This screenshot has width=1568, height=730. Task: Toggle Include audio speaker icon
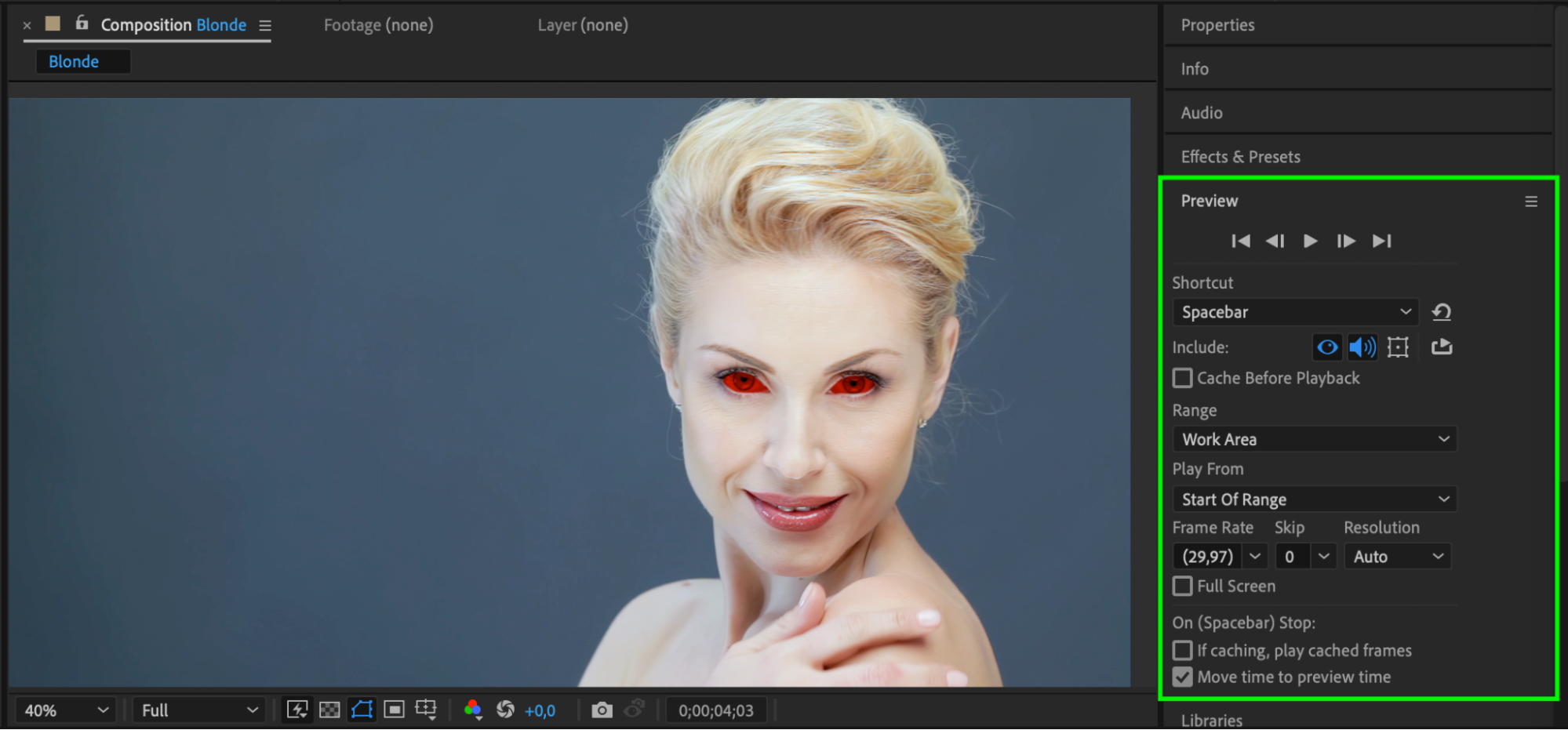pos(1362,347)
